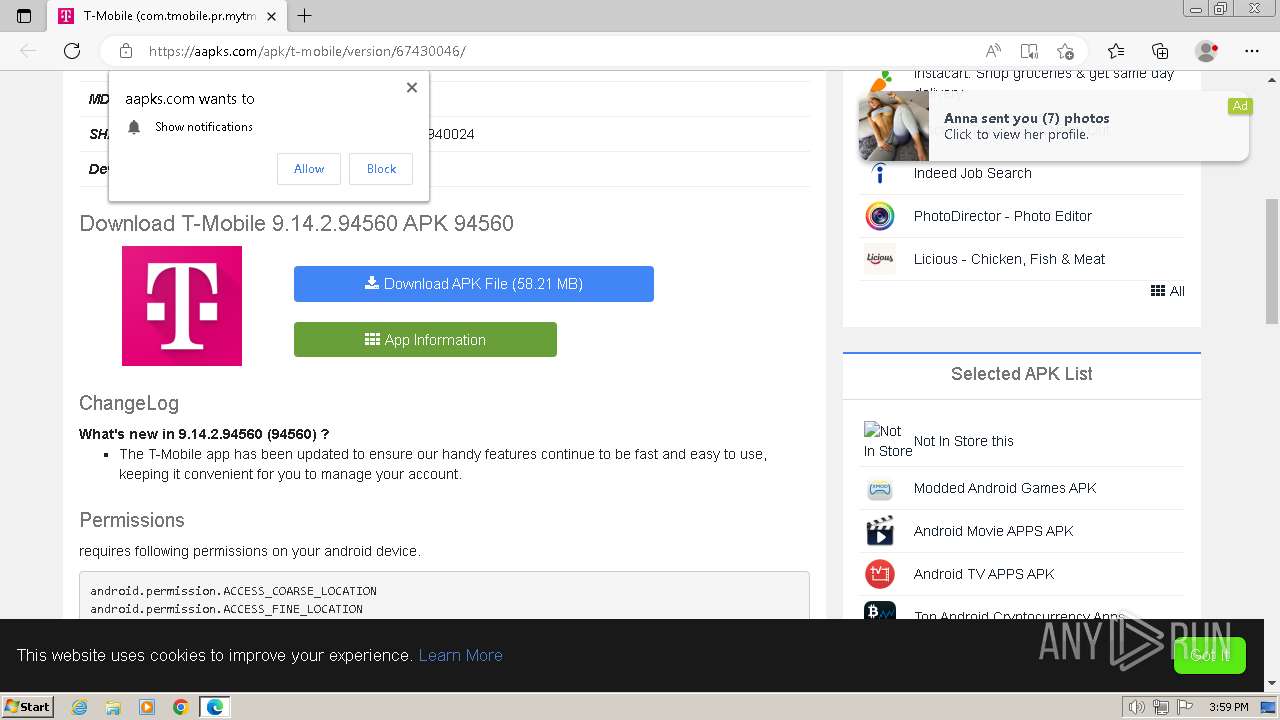Viewport: 1280px width, 720px height.
Task: Click the green Ad label badge
Action: (x=1240, y=106)
